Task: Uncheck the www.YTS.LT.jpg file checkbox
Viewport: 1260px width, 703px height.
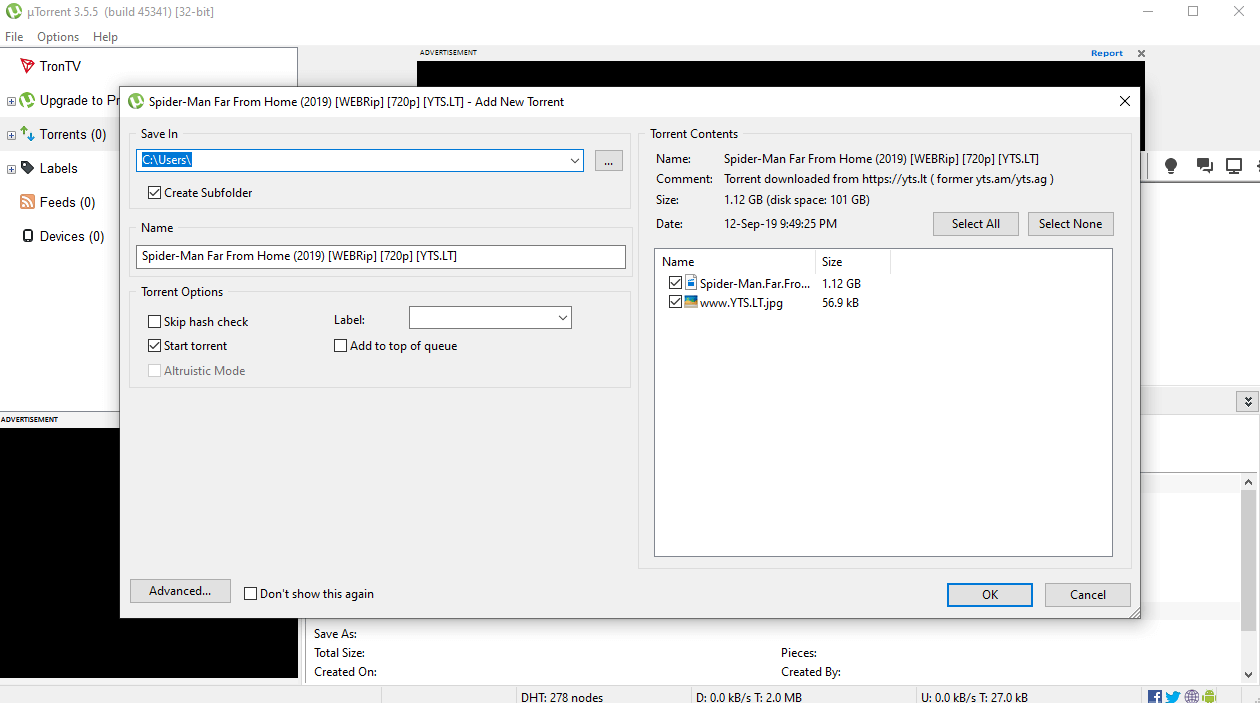Action: pos(675,302)
